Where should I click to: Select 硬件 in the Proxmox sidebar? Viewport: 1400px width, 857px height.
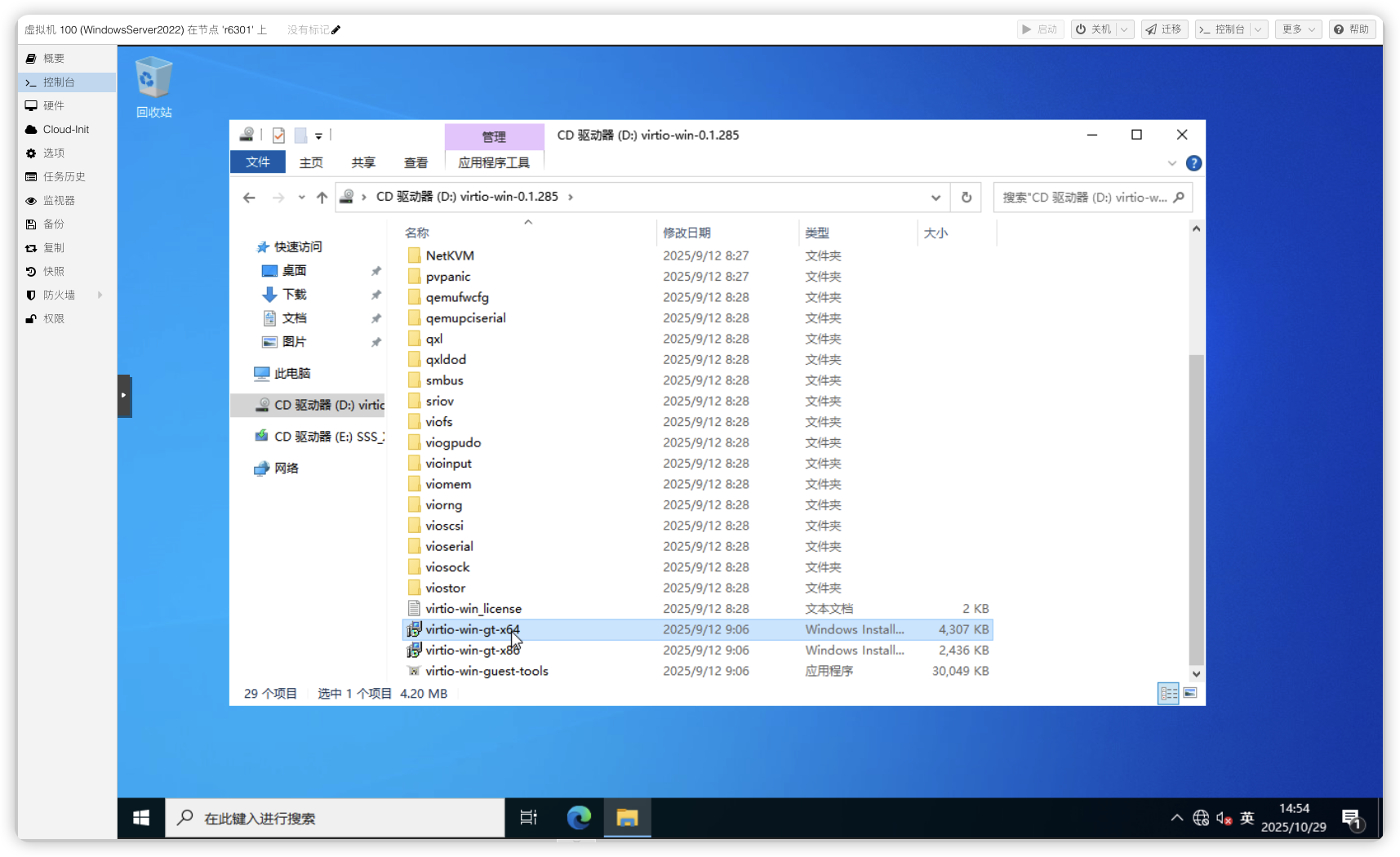pos(54,105)
